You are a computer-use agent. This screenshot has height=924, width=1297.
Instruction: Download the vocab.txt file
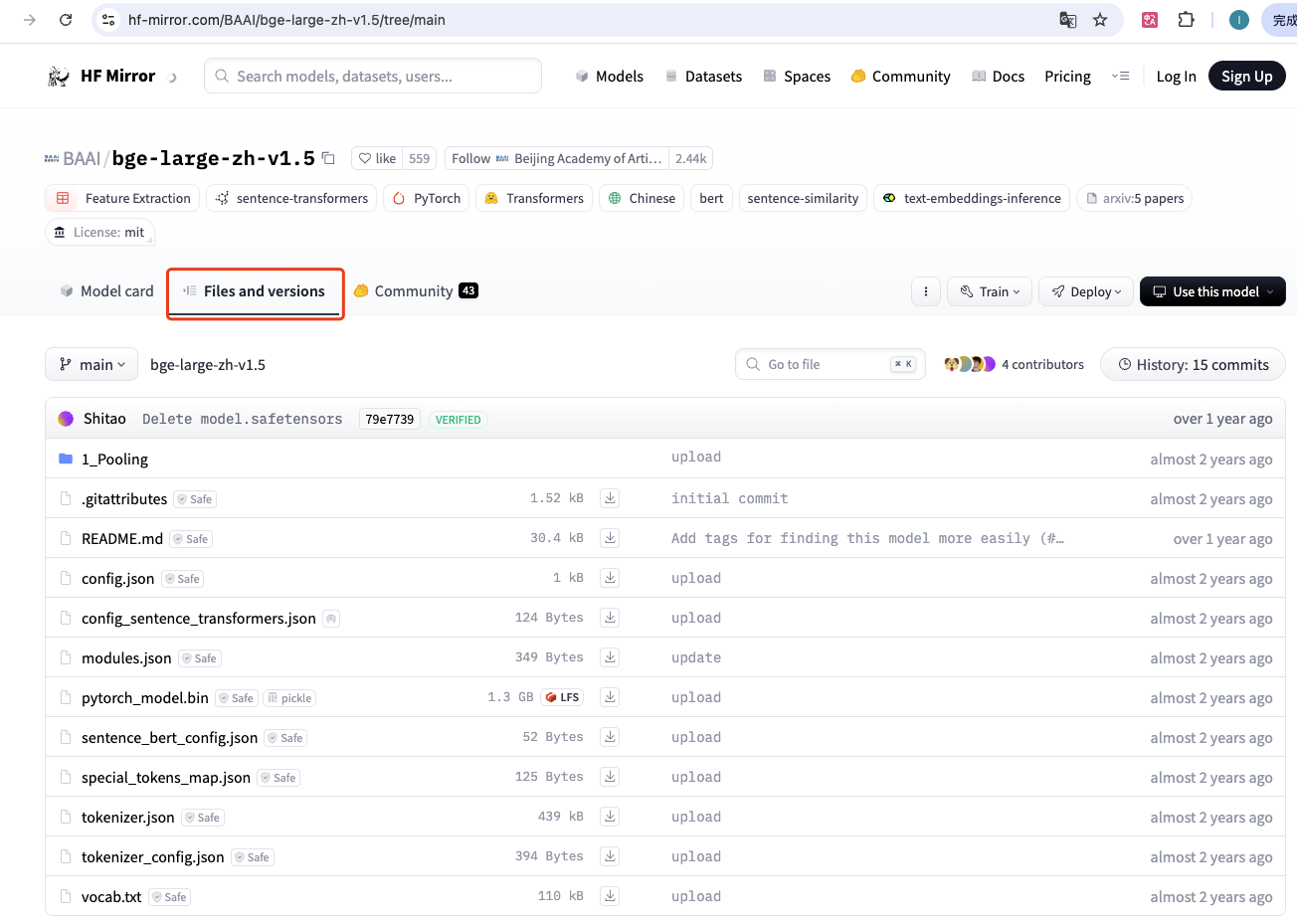tap(610, 896)
